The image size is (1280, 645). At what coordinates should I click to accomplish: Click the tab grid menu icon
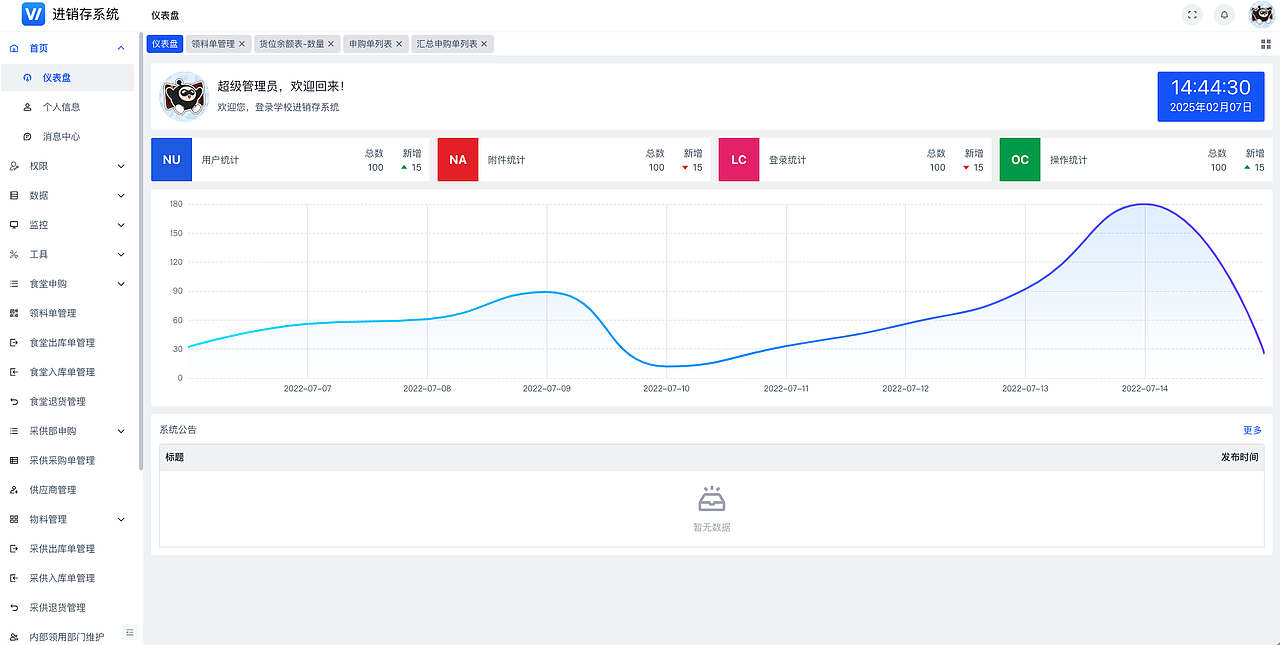1266,44
